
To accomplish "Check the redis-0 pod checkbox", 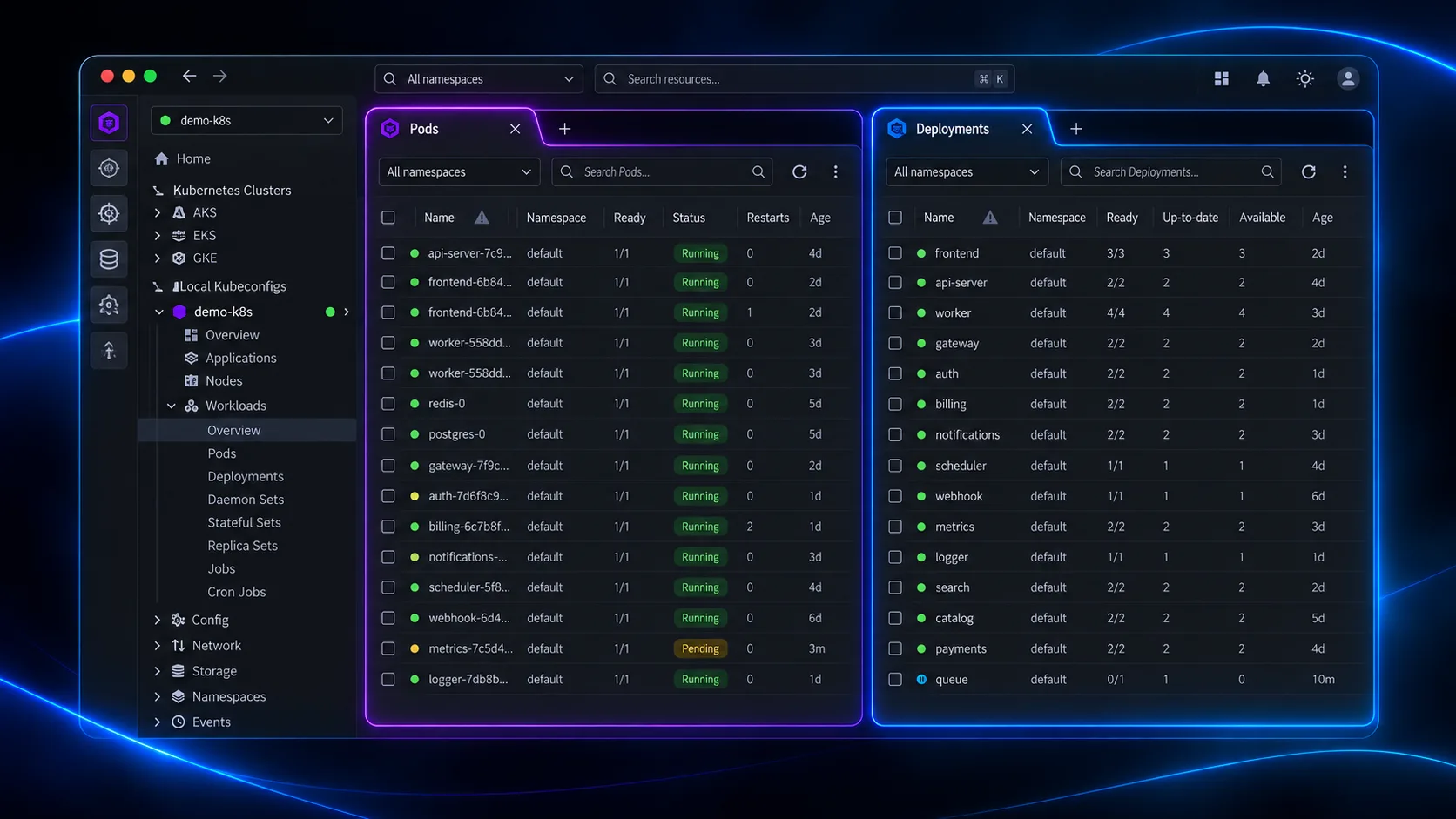I will (388, 404).
